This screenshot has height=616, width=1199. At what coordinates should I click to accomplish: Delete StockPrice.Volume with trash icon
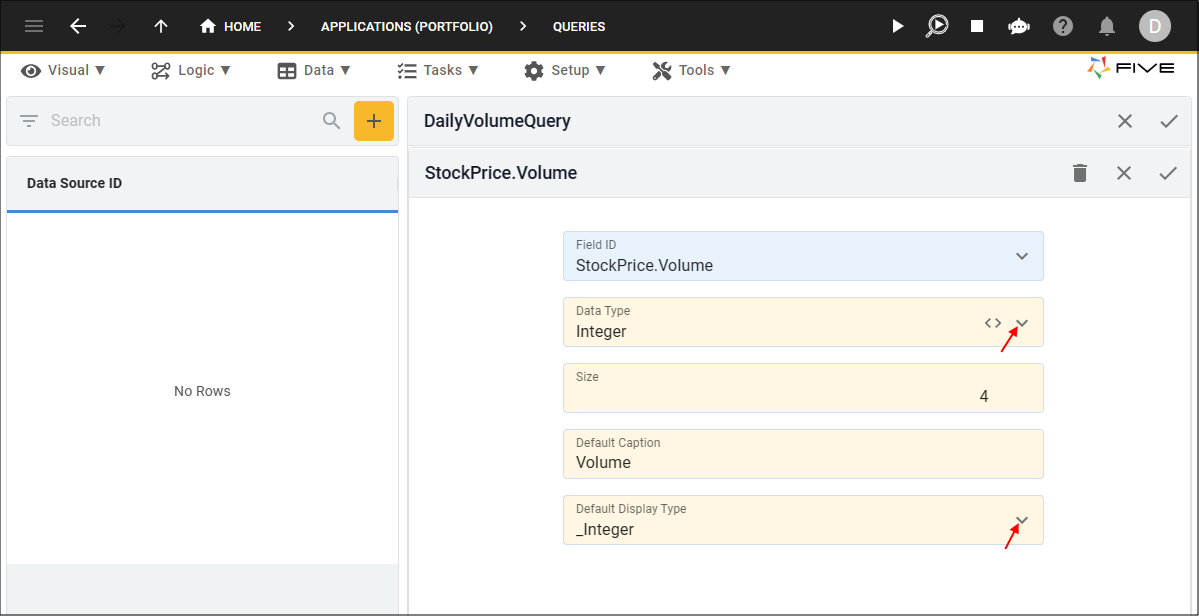[1080, 173]
